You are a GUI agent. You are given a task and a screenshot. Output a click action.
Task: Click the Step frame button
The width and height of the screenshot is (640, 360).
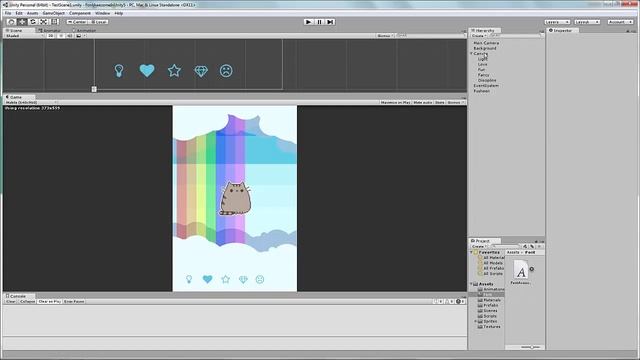pyautogui.click(x=330, y=22)
